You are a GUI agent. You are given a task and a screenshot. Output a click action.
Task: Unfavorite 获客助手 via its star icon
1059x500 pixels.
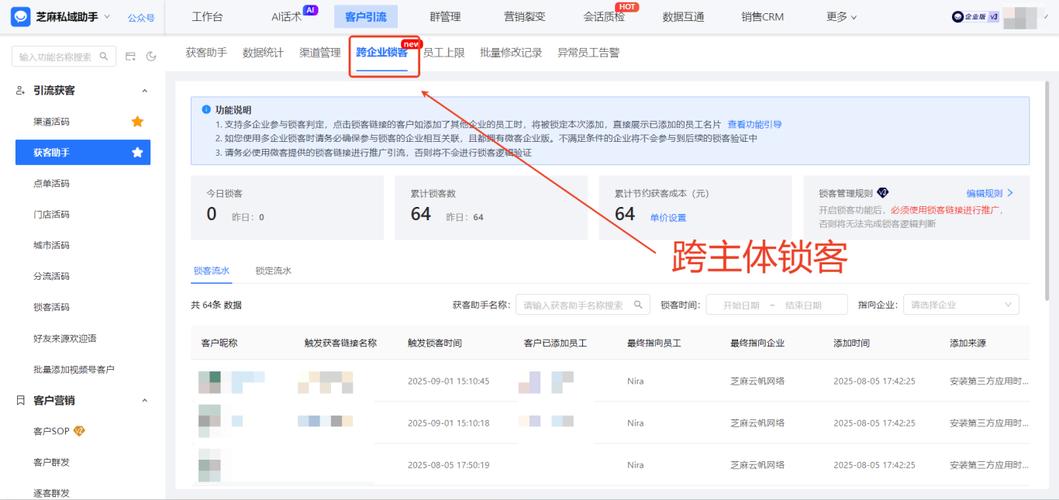(x=138, y=153)
